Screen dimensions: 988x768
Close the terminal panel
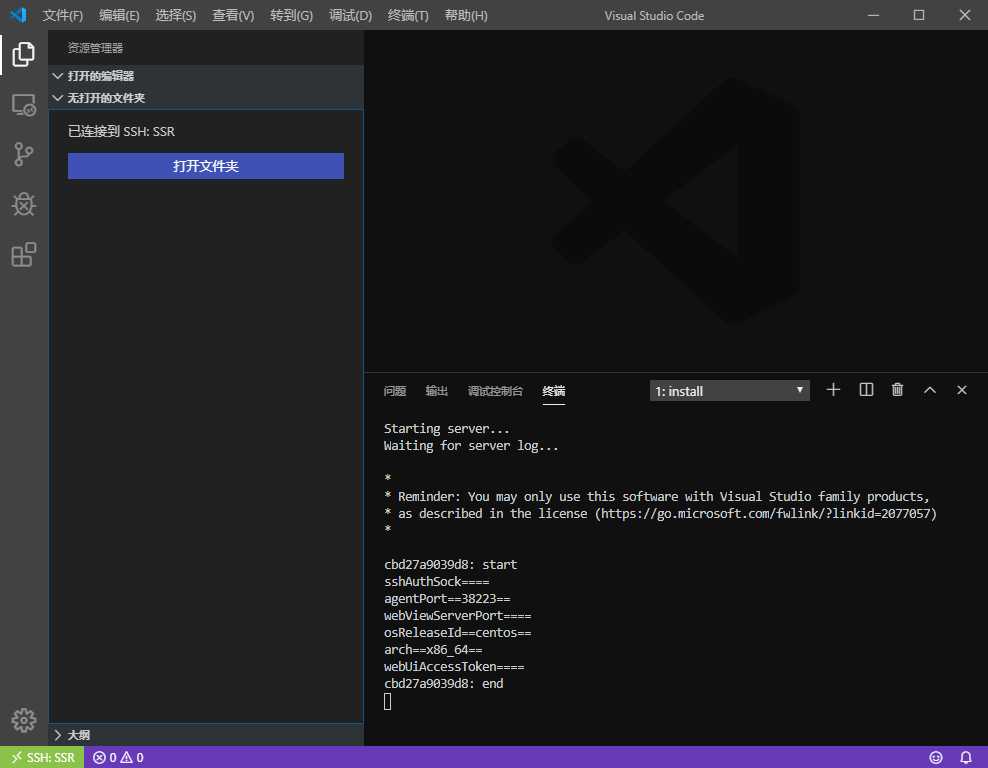[962, 390]
